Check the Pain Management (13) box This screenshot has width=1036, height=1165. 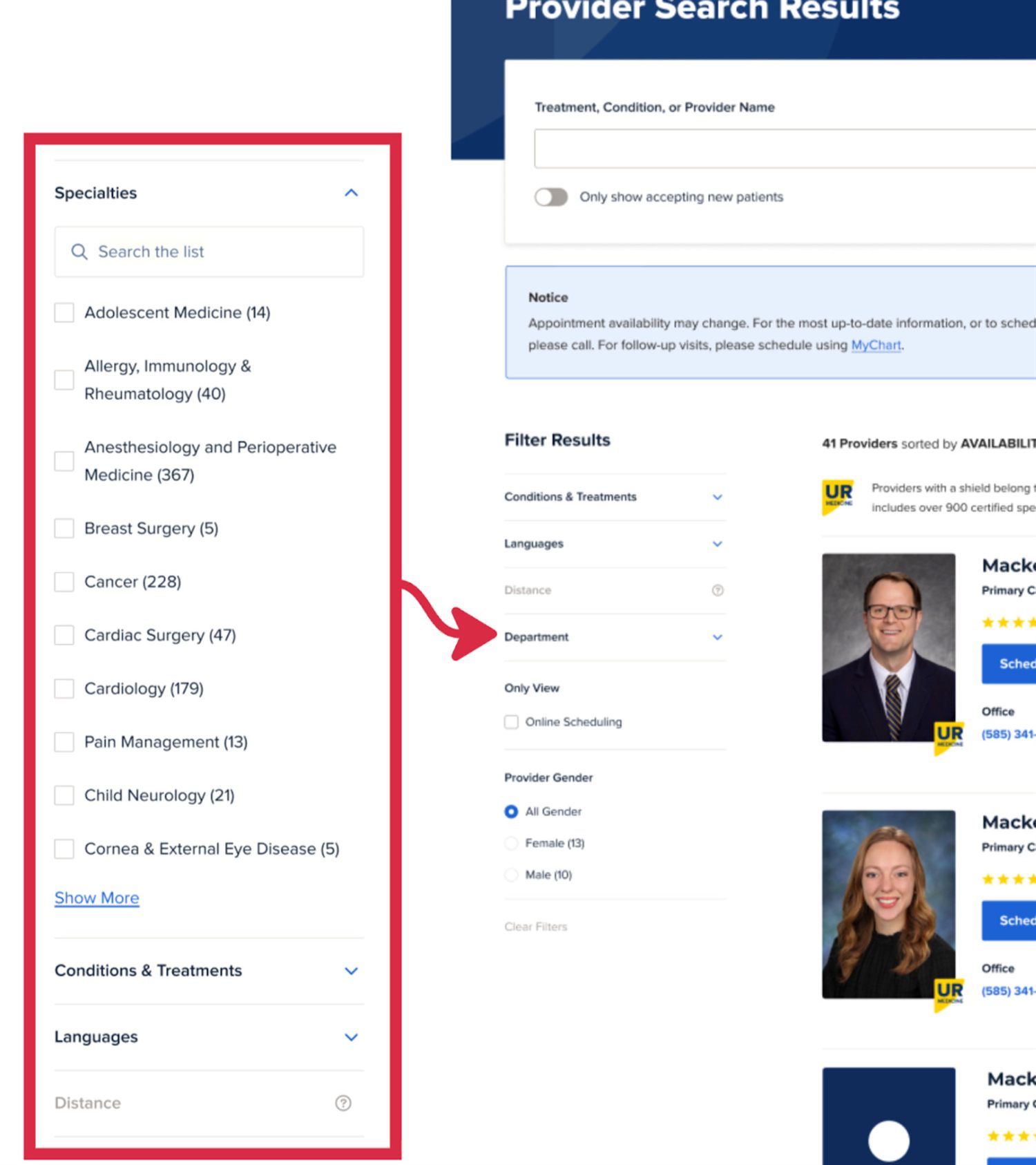(64, 742)
